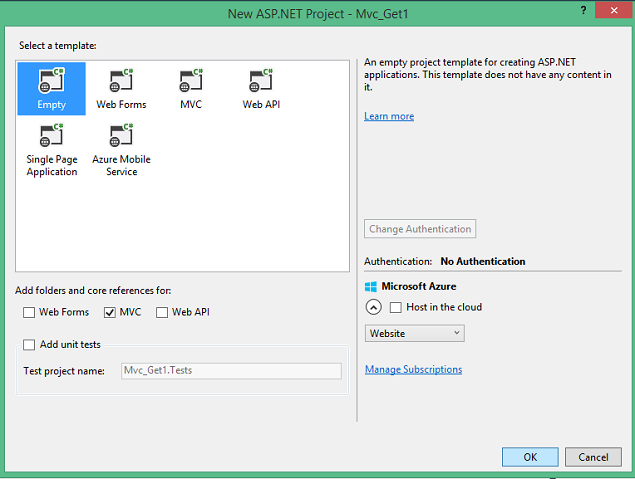Open the Website hosting type dropdown
Screen dimensions: 635x479
tap(414, 333)
